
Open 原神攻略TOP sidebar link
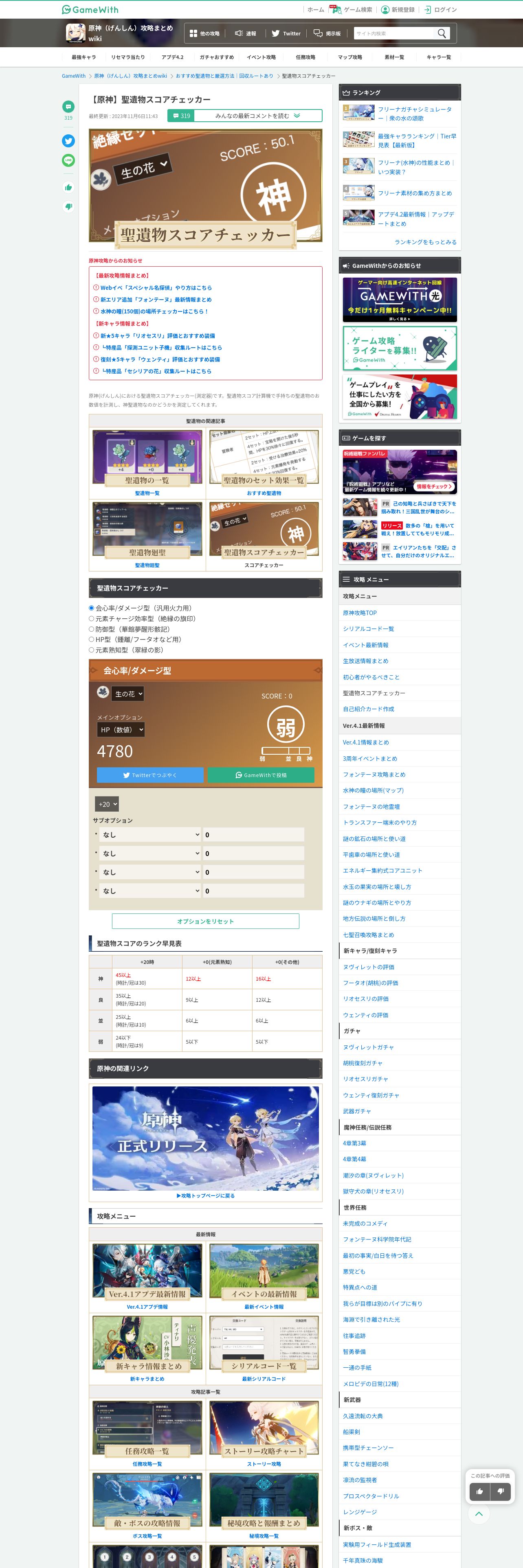coord(360,613)
